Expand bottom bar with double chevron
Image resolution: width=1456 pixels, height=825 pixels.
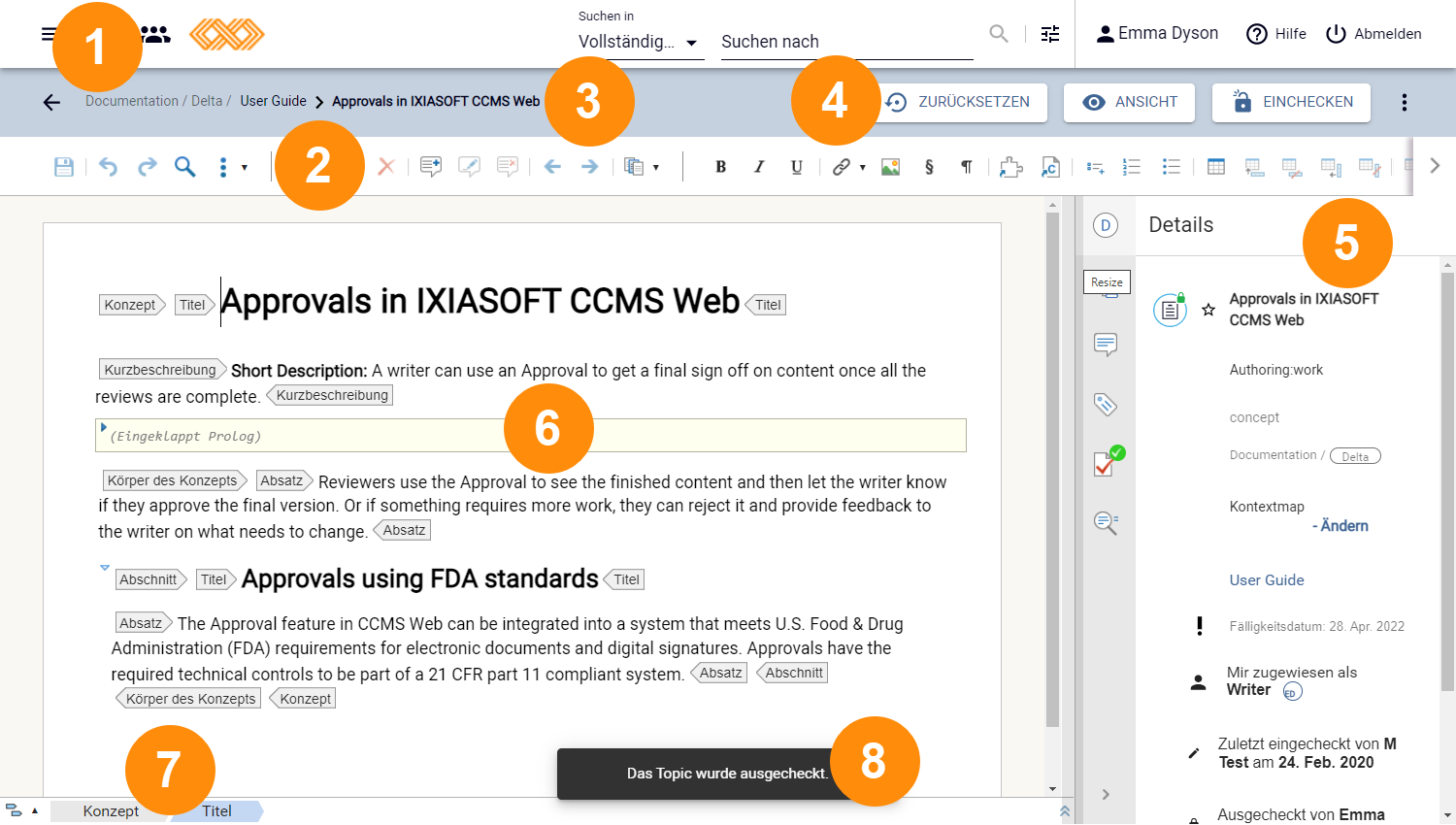(1065, 810)
